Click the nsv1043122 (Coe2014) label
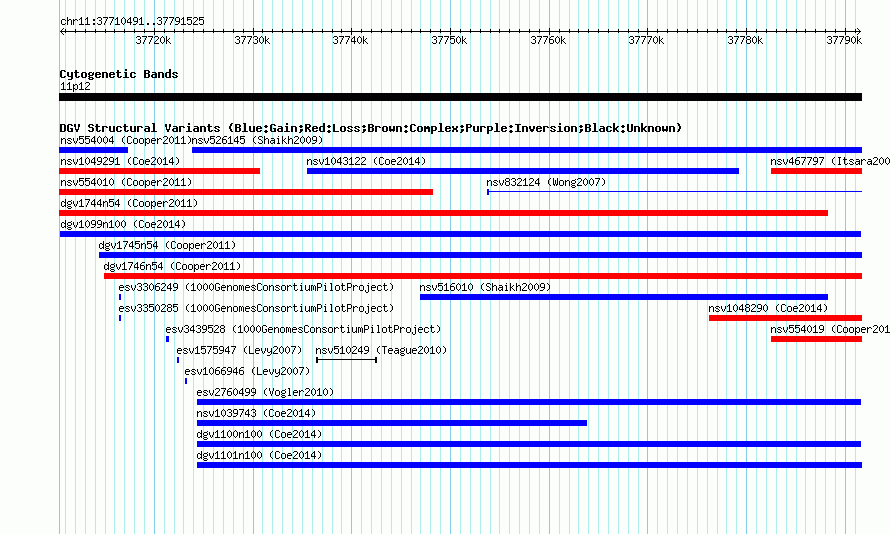890x534 pixels. 366,161
